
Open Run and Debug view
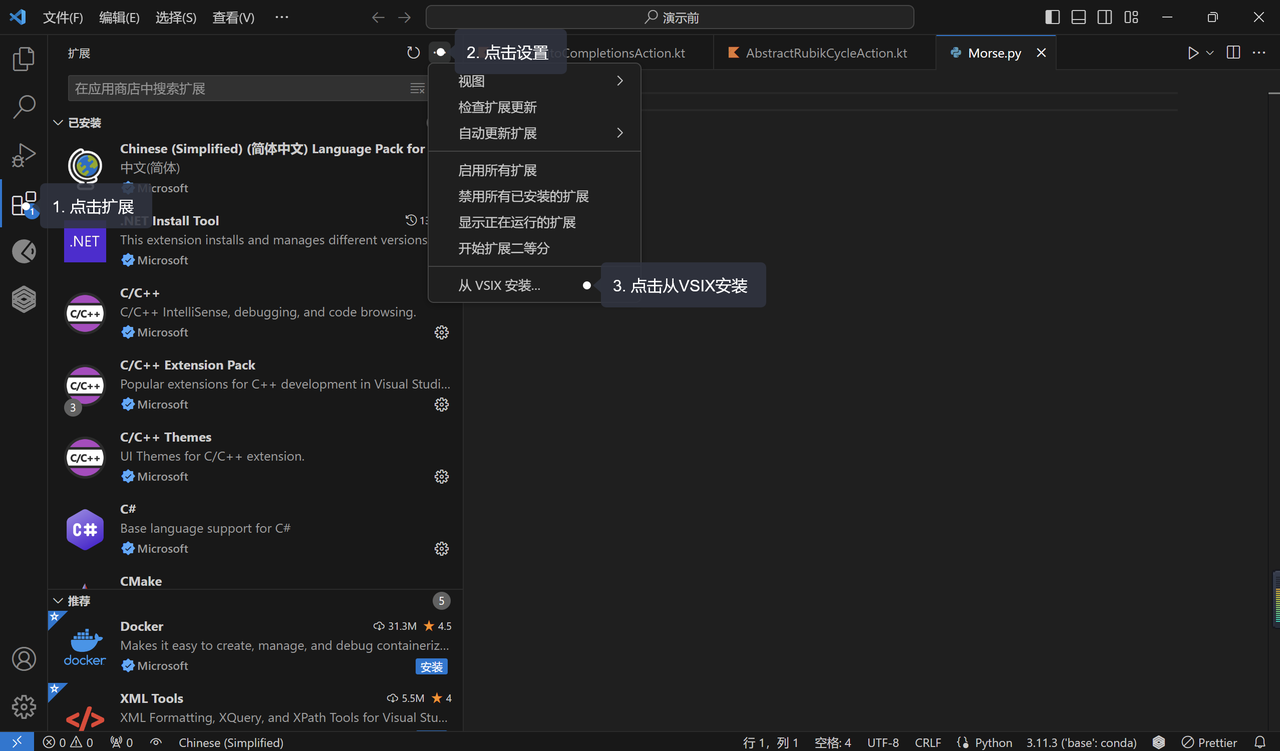pos(24,155)
